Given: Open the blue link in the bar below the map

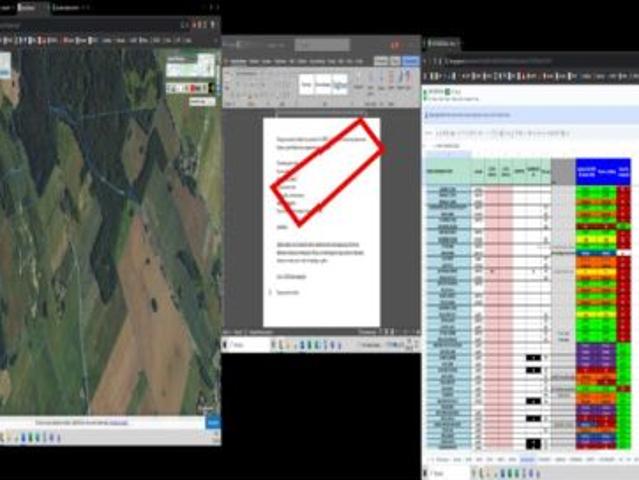Looking at the screenshot, I should click(x=119, y=423).
